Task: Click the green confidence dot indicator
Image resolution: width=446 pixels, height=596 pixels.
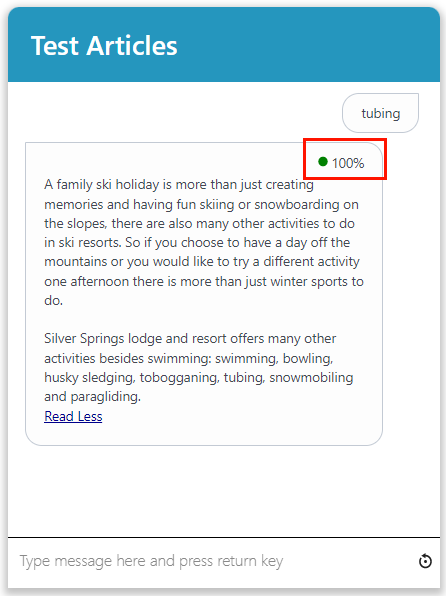Action: point(323,162)
